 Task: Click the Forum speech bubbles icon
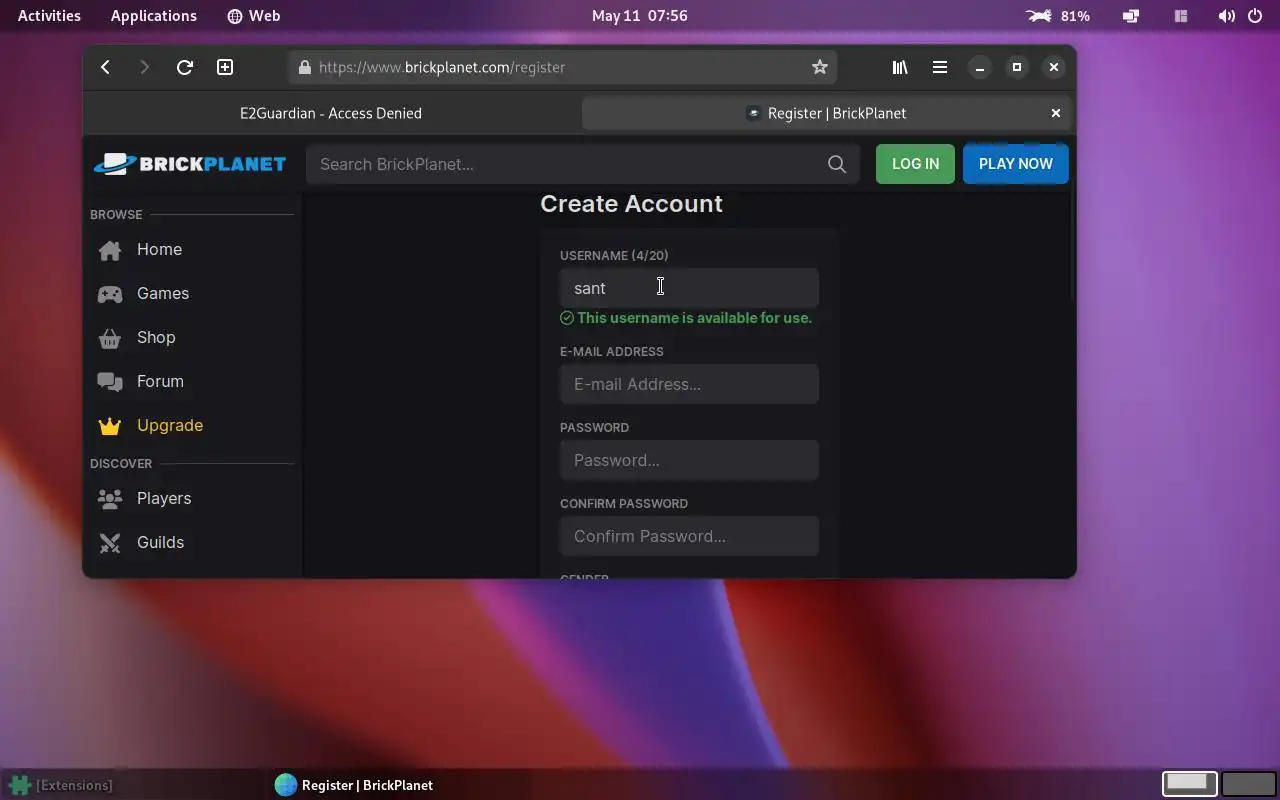pyautogui.click(x=110, y=382)
